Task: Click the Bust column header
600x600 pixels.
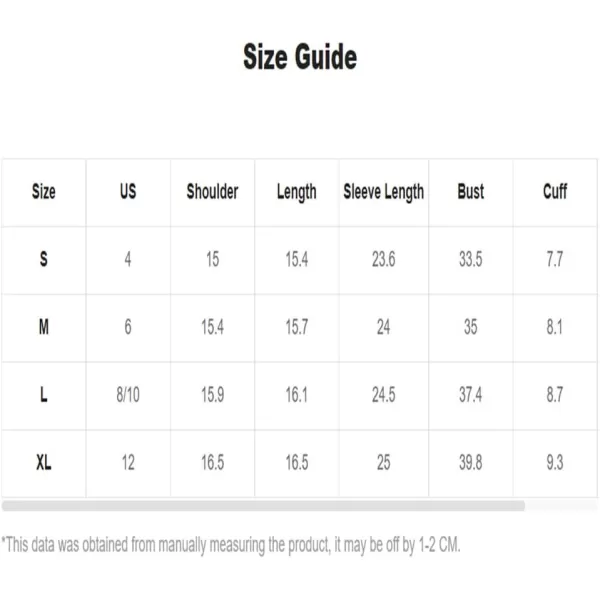Action: pyautogui.click(x=471, y=191)
